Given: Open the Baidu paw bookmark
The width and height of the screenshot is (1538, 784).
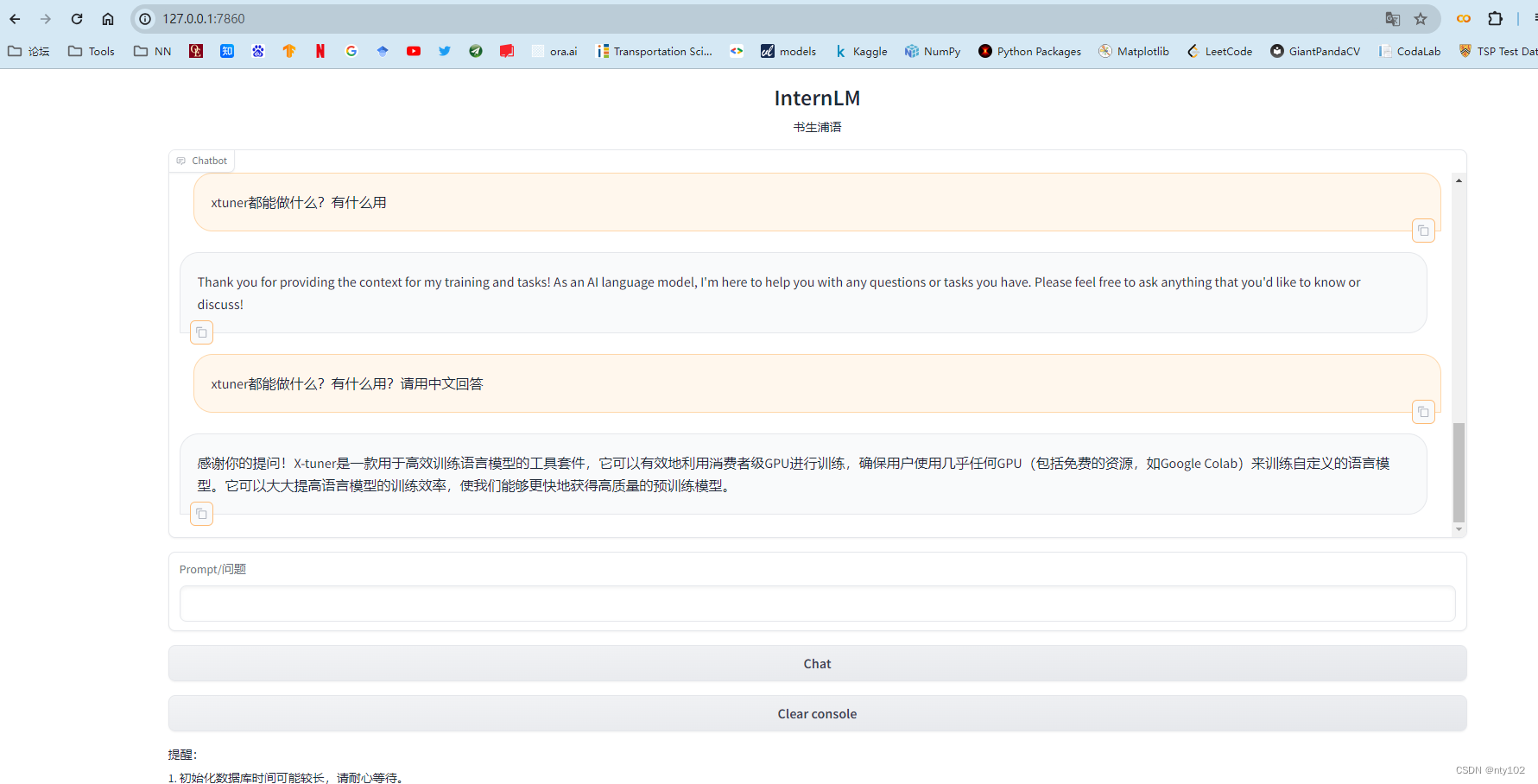Looking at the screenshot, I should tap(258, 52).
